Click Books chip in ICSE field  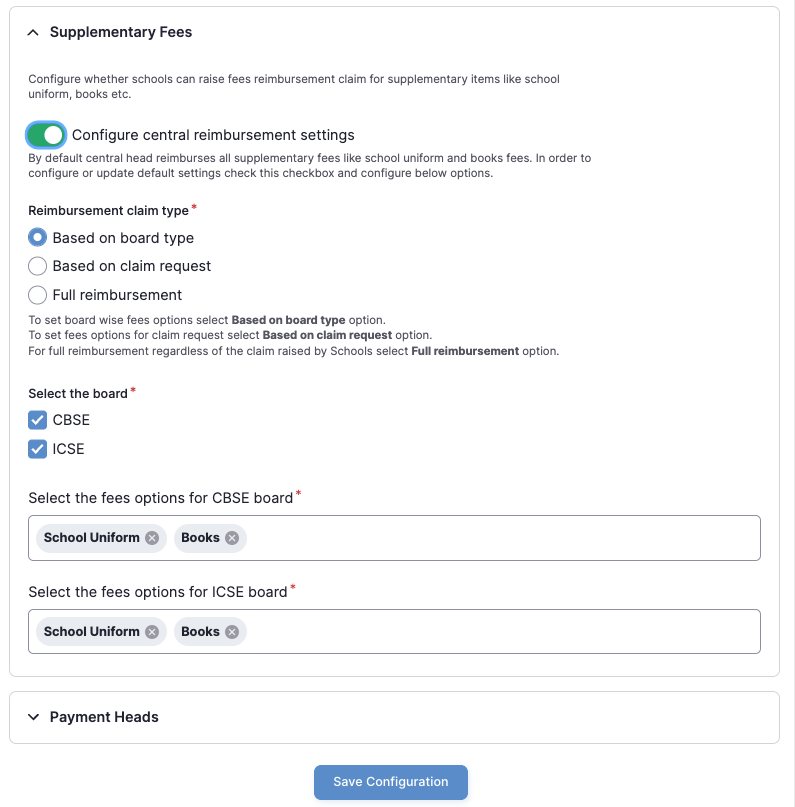point(200,632)
